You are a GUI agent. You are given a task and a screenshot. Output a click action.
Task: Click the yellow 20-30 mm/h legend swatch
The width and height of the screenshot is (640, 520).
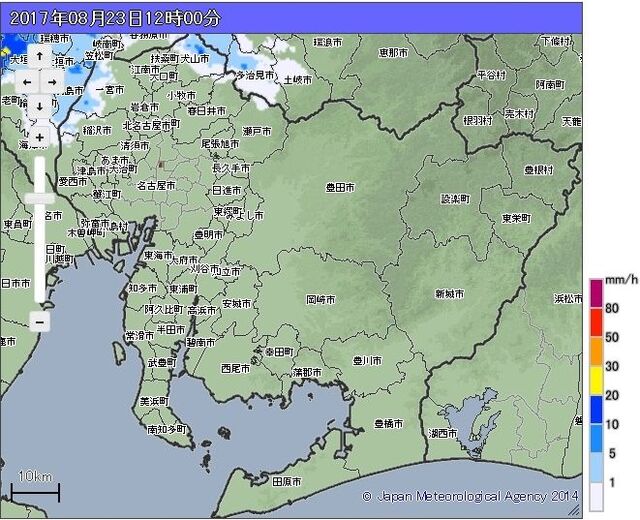(596, 380)
